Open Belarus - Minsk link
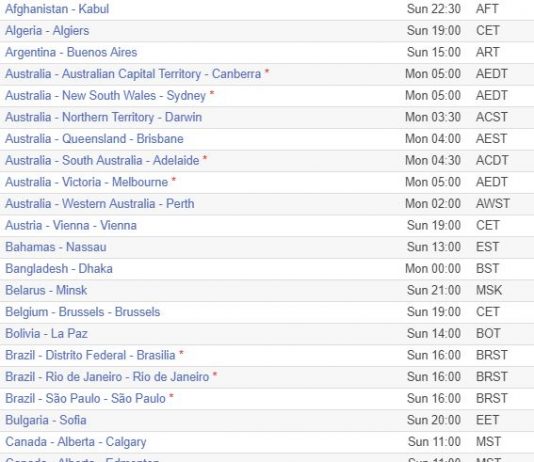Image resolution: width=534 pixels, height=462 pixels. 46,290
